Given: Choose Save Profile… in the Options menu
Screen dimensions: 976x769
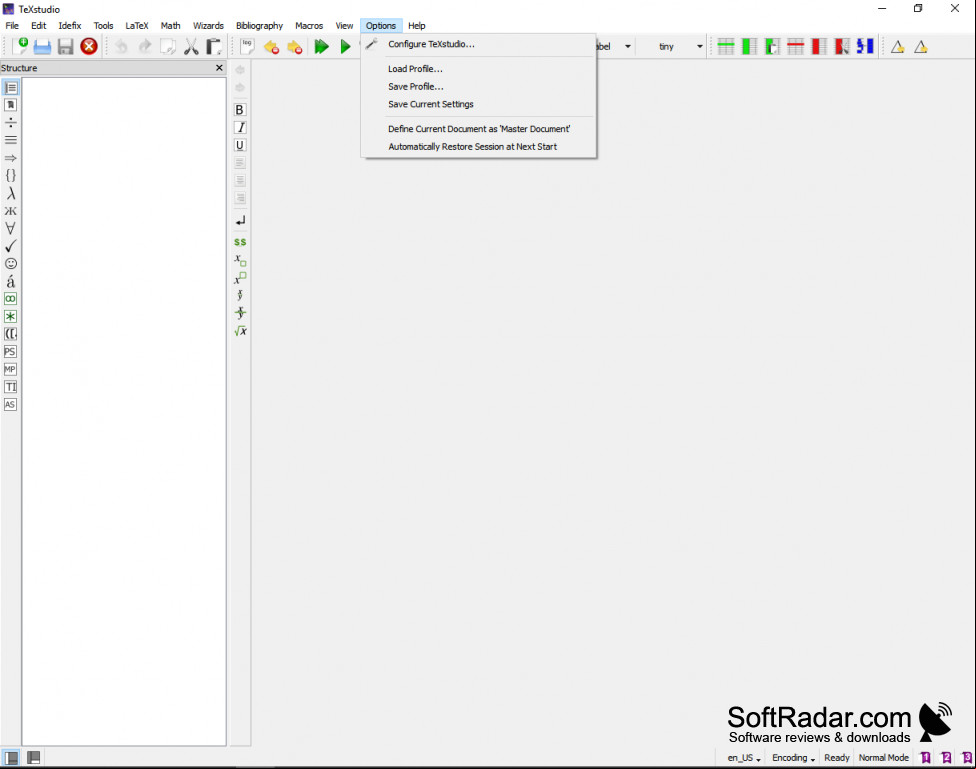Looking at the screenshot, I should (416, 87).
